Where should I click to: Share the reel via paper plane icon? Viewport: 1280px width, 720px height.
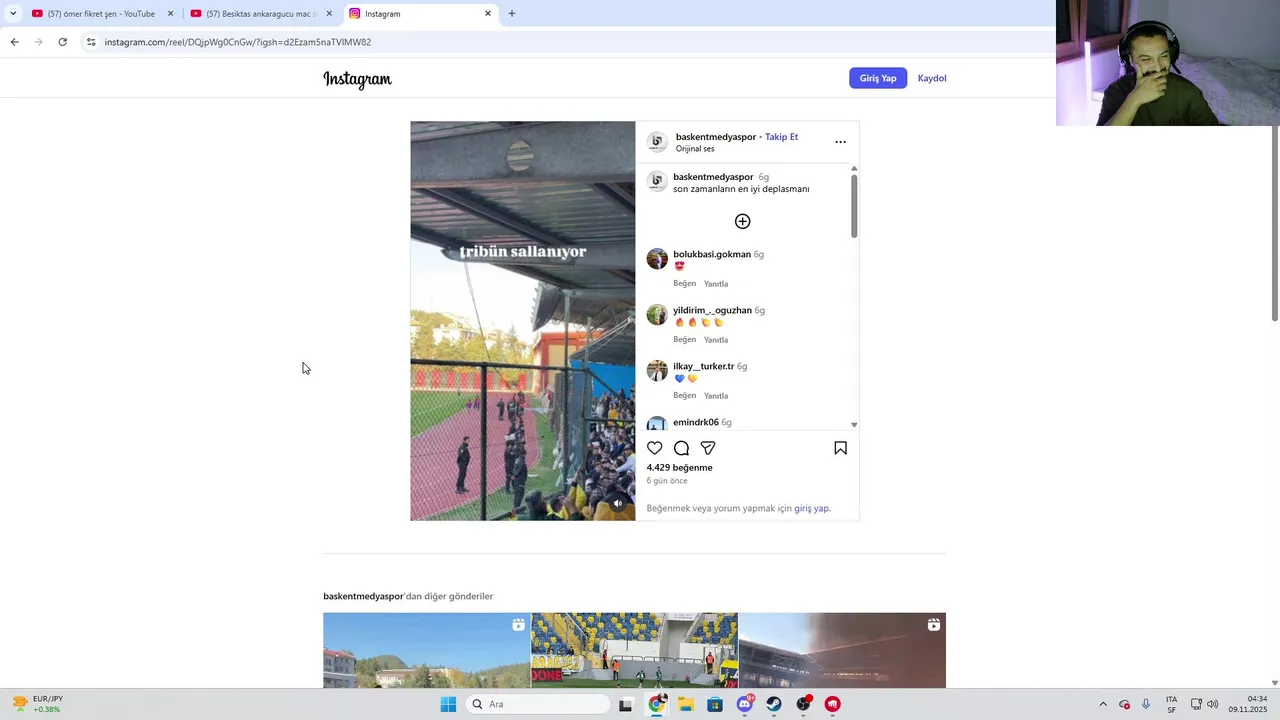tap(708, 448)
